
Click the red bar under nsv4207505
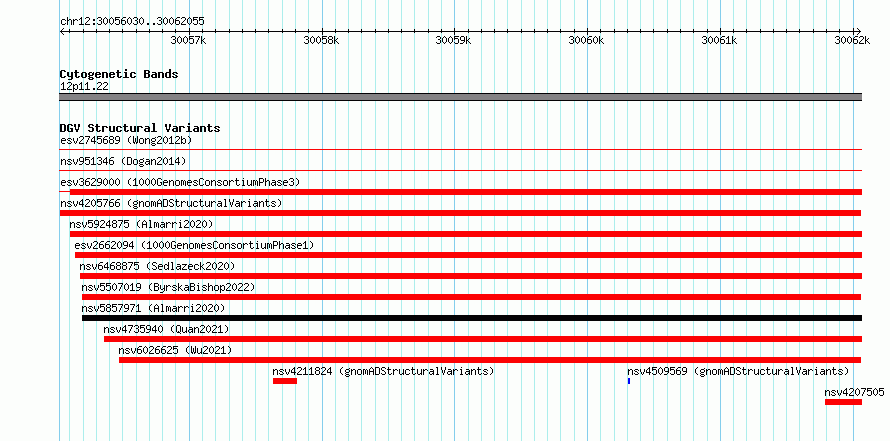(x=843, y=402)
